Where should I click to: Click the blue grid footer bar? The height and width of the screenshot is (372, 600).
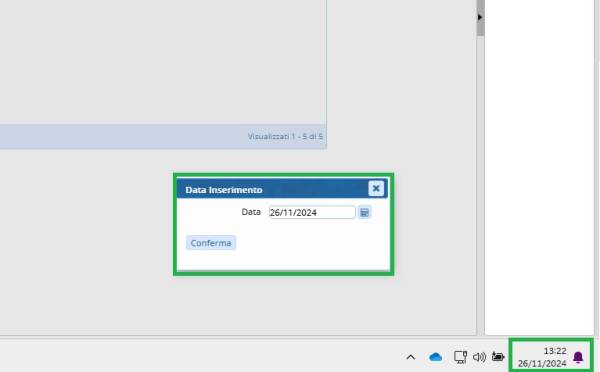click(x=163, y=136)
